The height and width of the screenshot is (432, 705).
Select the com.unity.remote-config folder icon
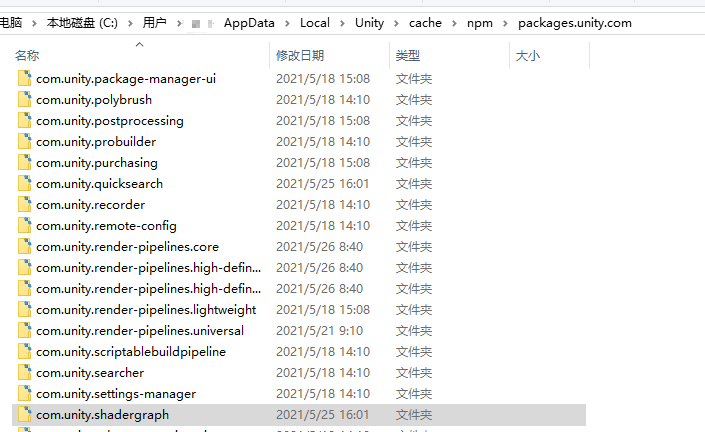25,225
